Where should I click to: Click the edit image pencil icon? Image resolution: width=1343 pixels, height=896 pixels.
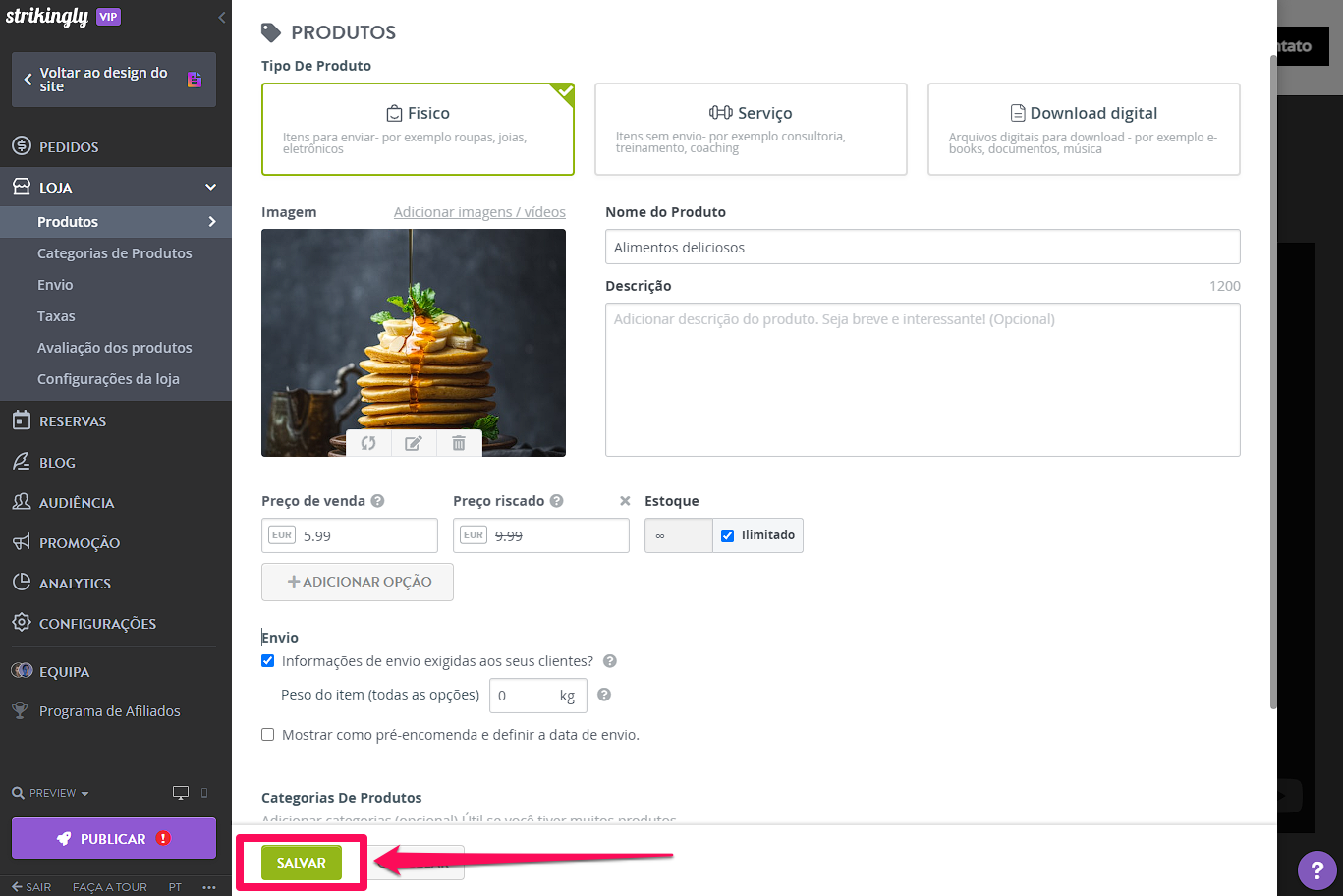[414, 443]
